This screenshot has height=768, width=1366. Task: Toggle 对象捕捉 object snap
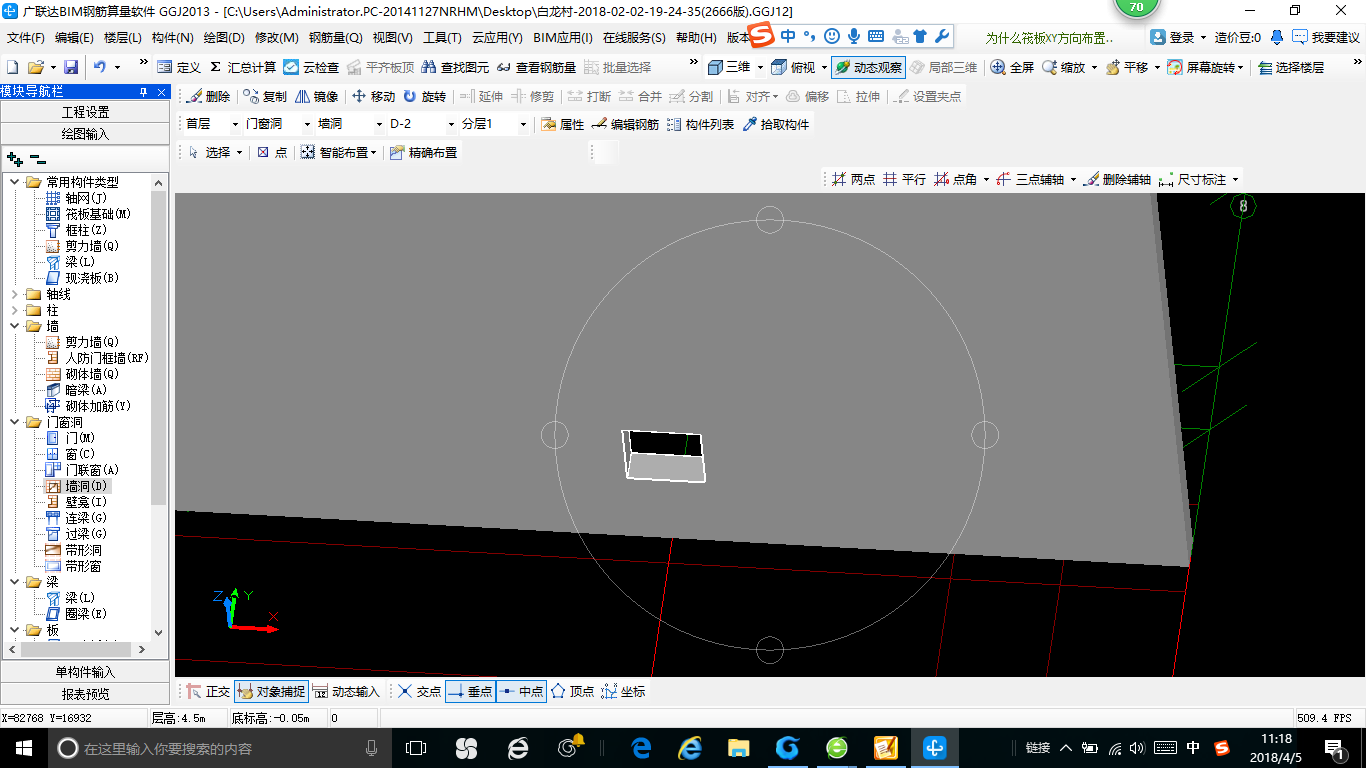271,691
